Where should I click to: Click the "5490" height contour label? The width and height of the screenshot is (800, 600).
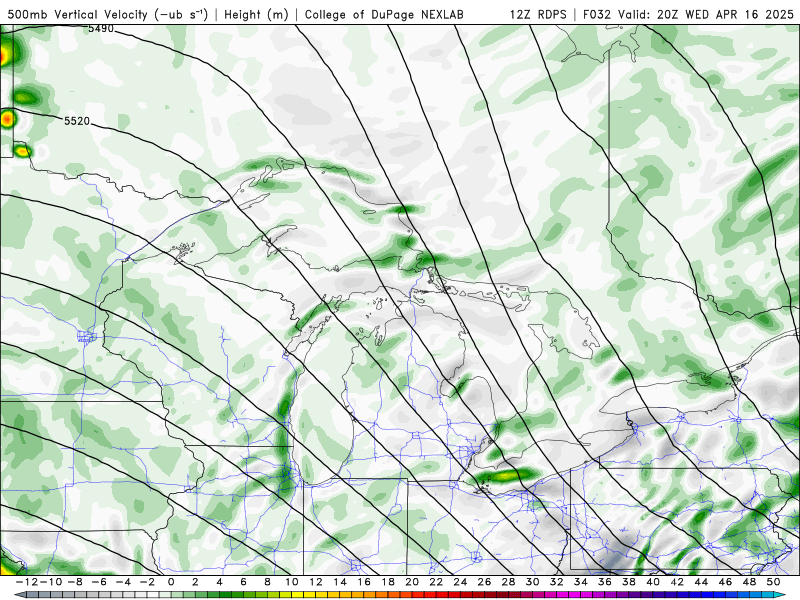tap(101, 29)
